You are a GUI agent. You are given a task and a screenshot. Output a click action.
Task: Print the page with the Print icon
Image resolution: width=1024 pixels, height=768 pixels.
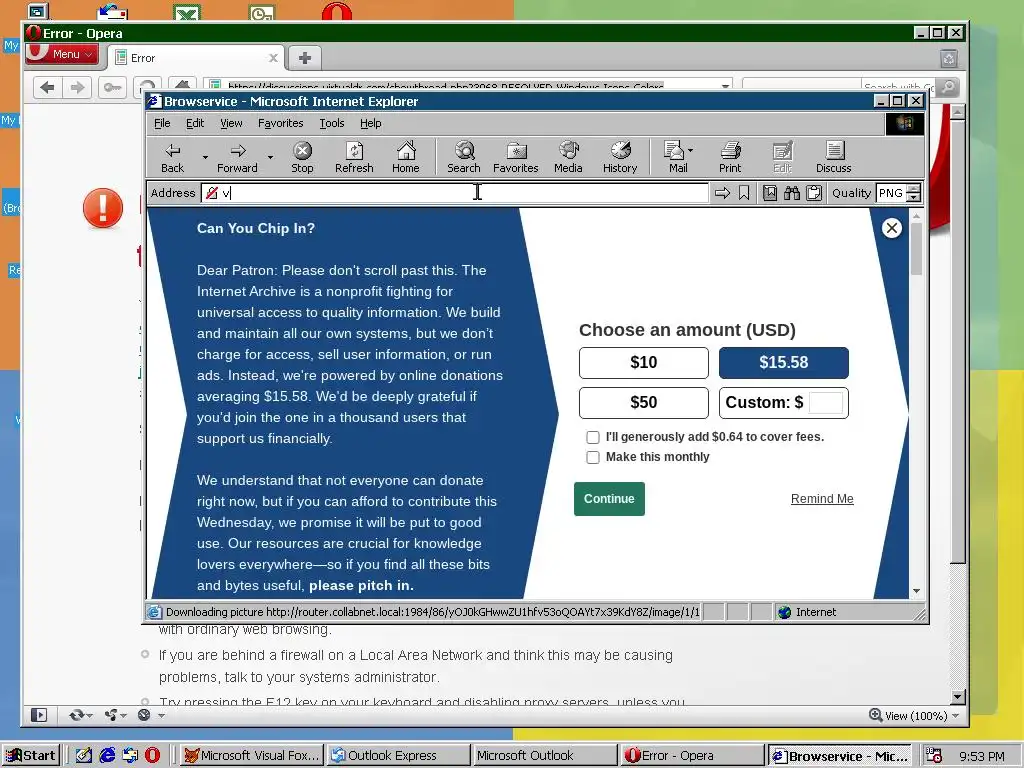[730, 158]
